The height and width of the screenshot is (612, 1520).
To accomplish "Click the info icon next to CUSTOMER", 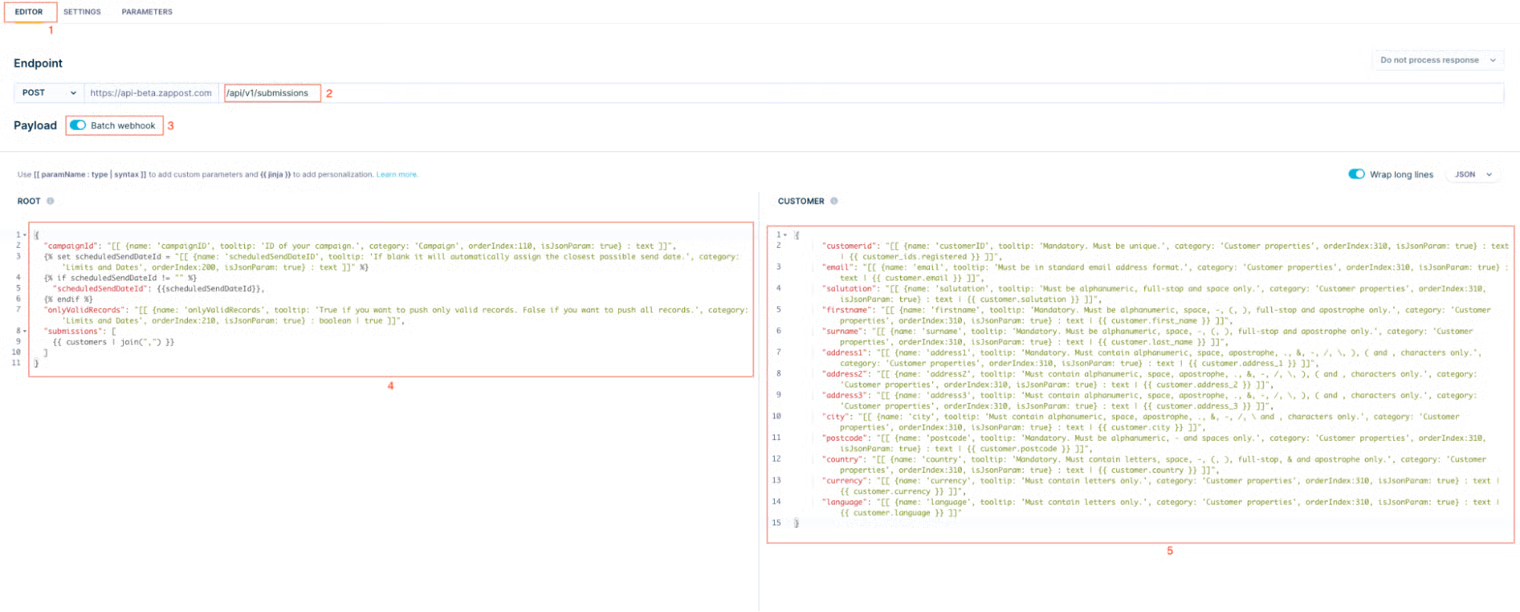I will tap(833, 201).
